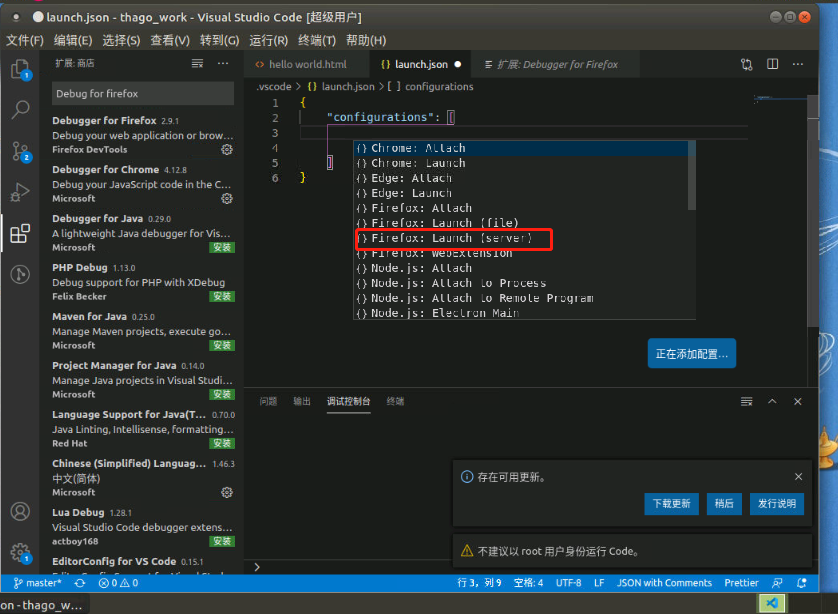Screen dimensions: 838x614
Task: Open the 转到(G) menu
Action: [220, 41]
